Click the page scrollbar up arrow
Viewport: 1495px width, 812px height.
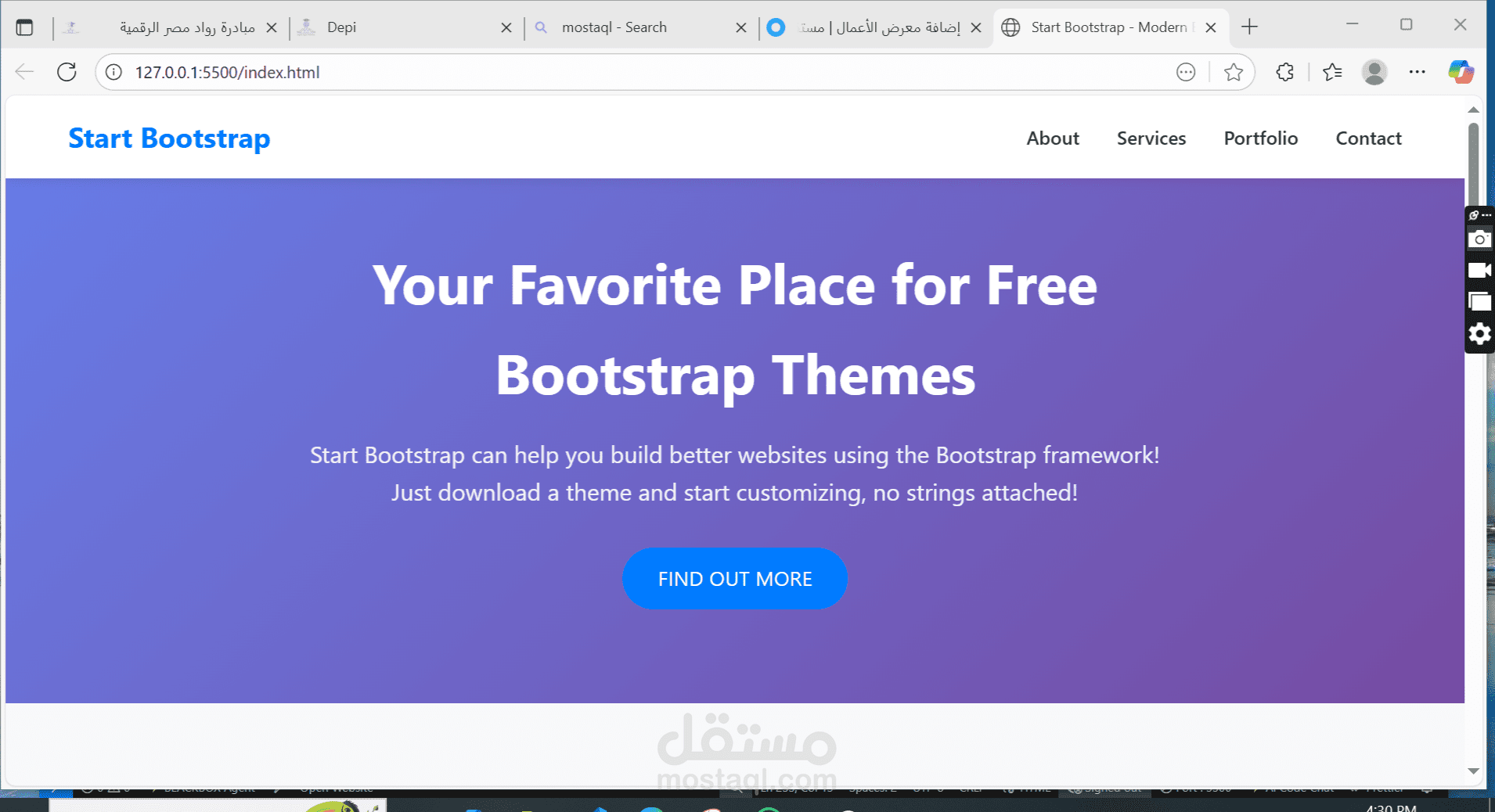(1474, 110)
